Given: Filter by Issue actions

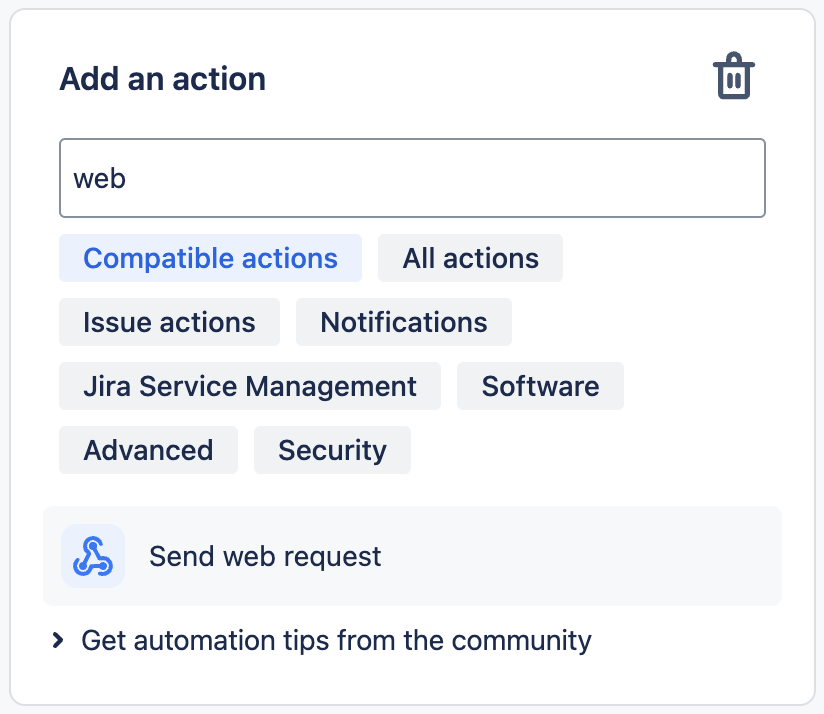Looking at the screenshot, I should click(x=169, y=322).
